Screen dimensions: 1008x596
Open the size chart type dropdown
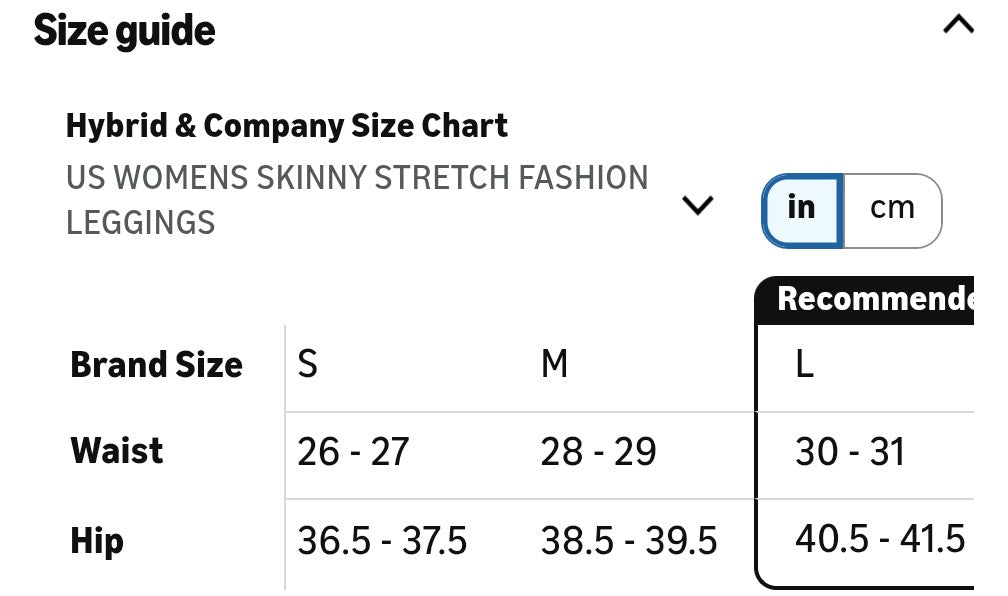tap(696, 205)
